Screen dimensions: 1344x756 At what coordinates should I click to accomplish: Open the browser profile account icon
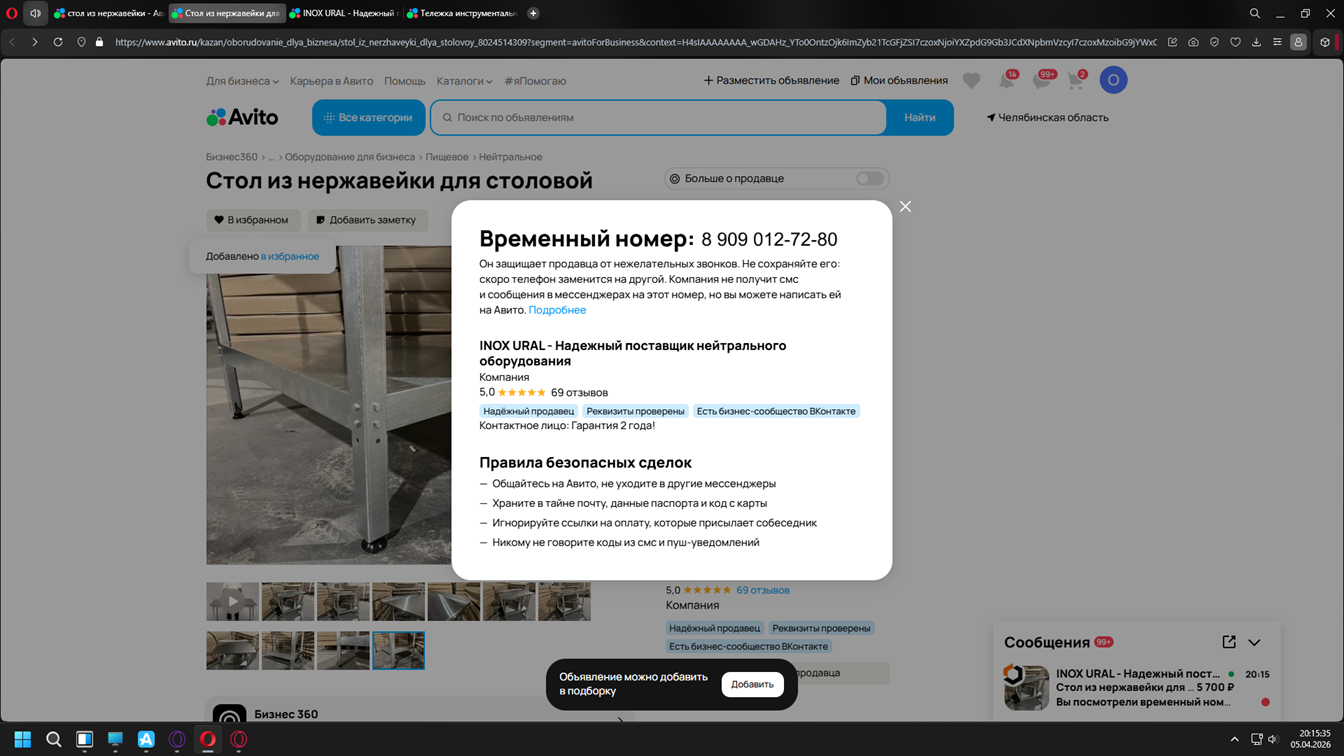[1298, 42]
